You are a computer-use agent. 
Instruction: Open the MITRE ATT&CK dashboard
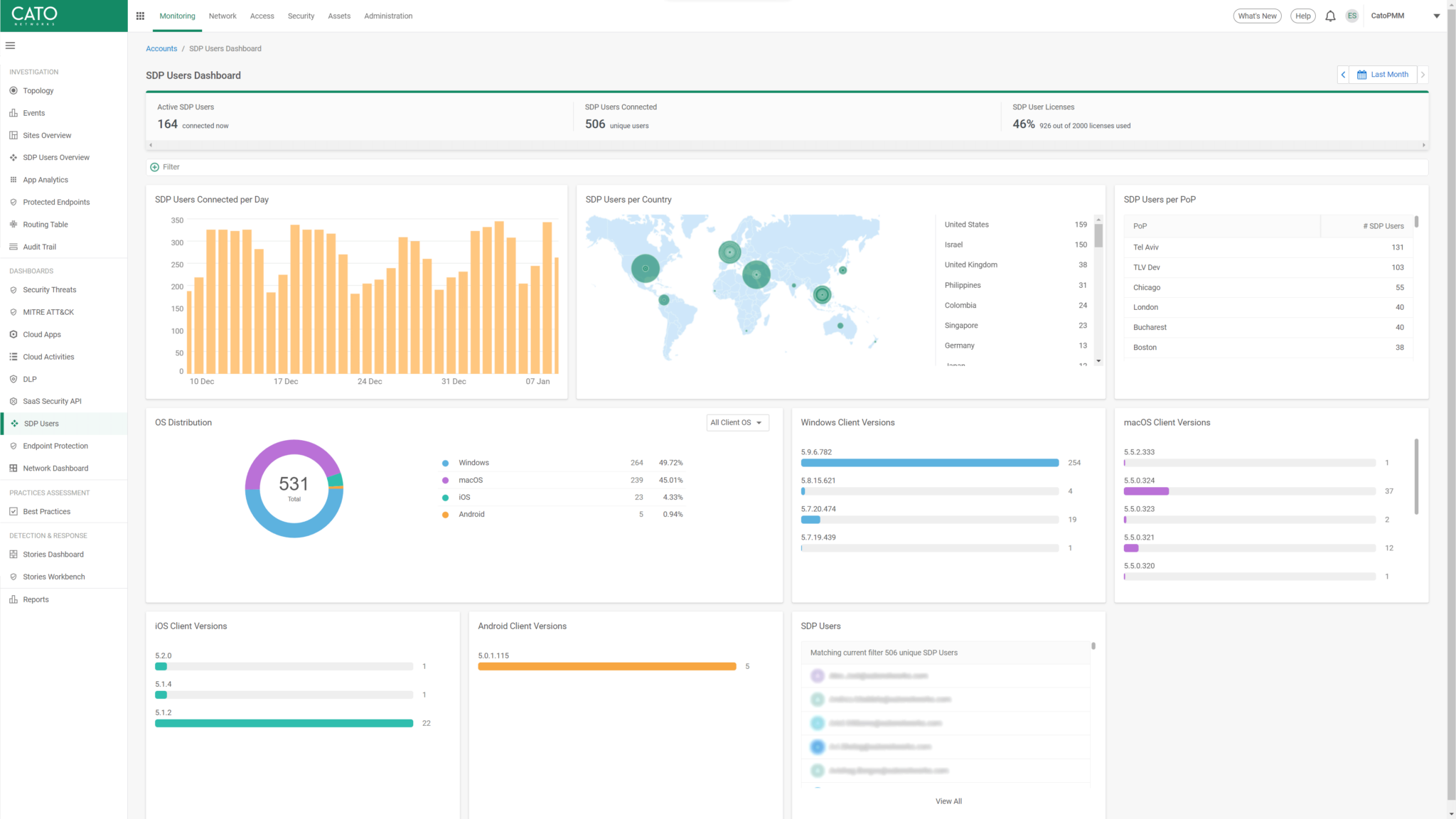48,311
